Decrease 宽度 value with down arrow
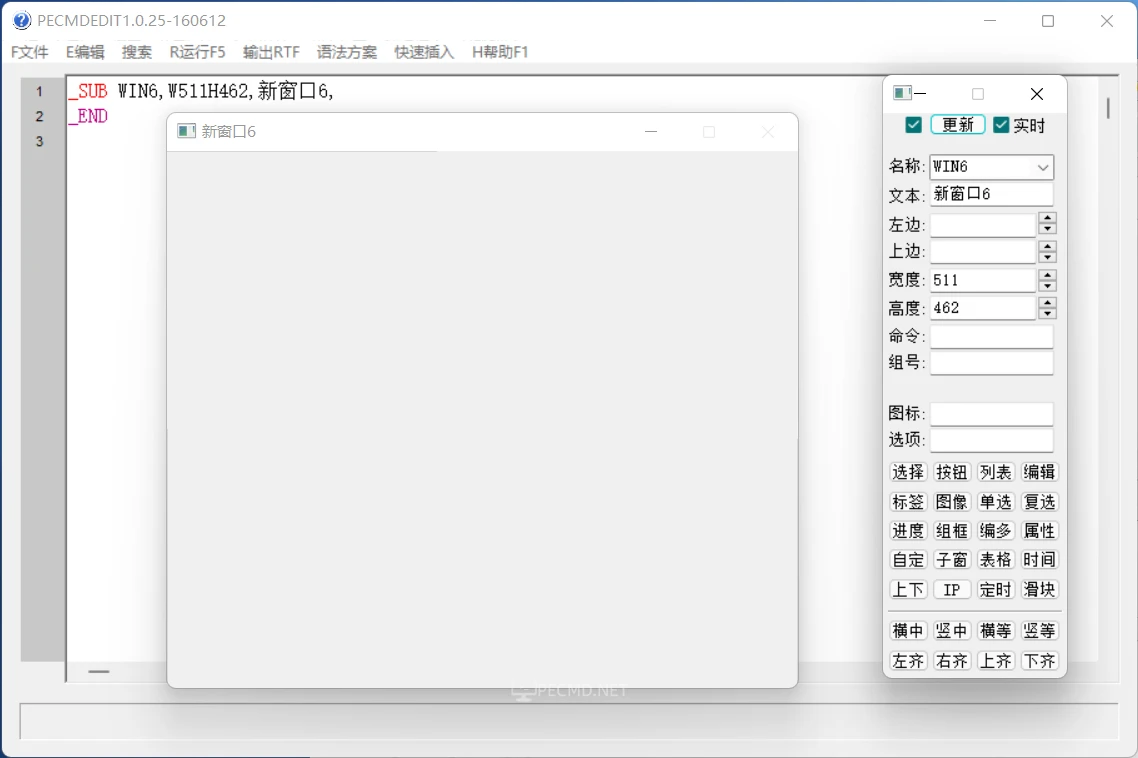Screen dimensions: 1138x758 coord(1047,286)
